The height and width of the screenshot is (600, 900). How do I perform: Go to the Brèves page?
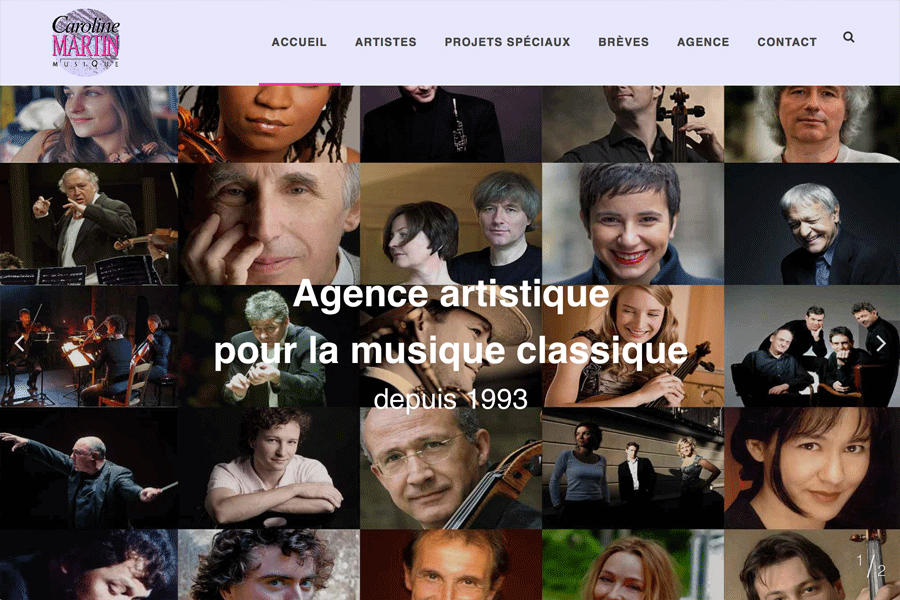pos(623,42)
